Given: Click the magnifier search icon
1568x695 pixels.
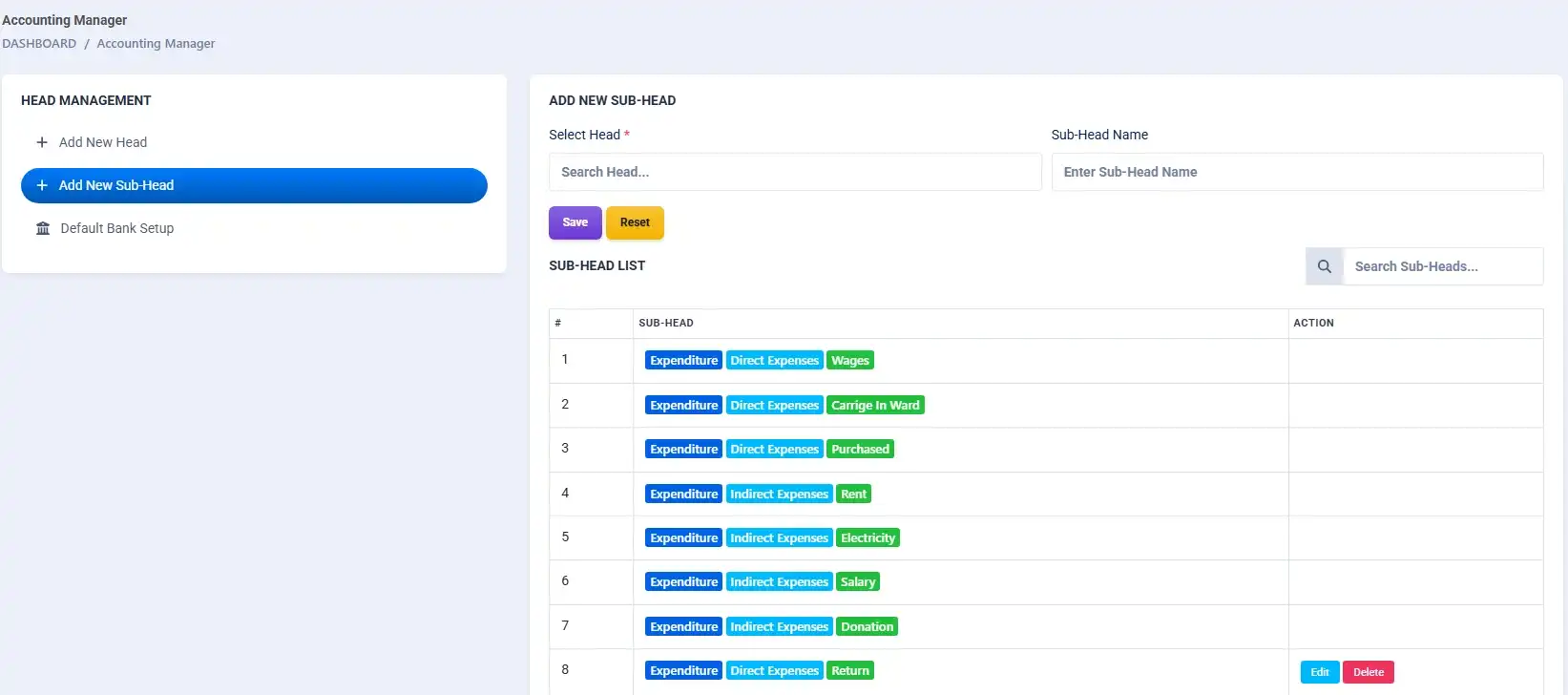Looking at the screenshot, I should (1324, 266).
